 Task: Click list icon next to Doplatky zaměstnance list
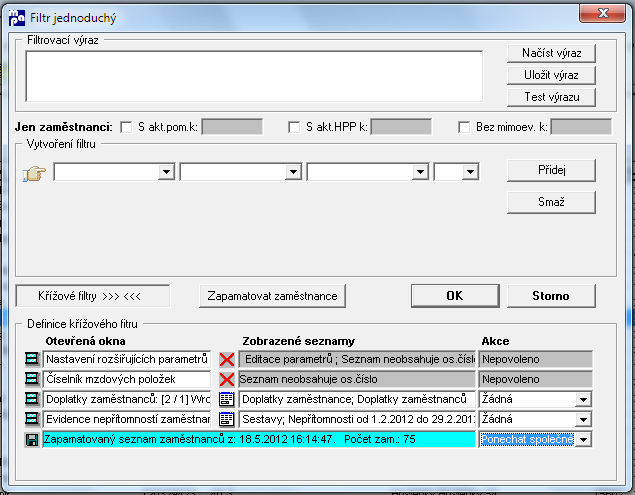coord(226,399)
